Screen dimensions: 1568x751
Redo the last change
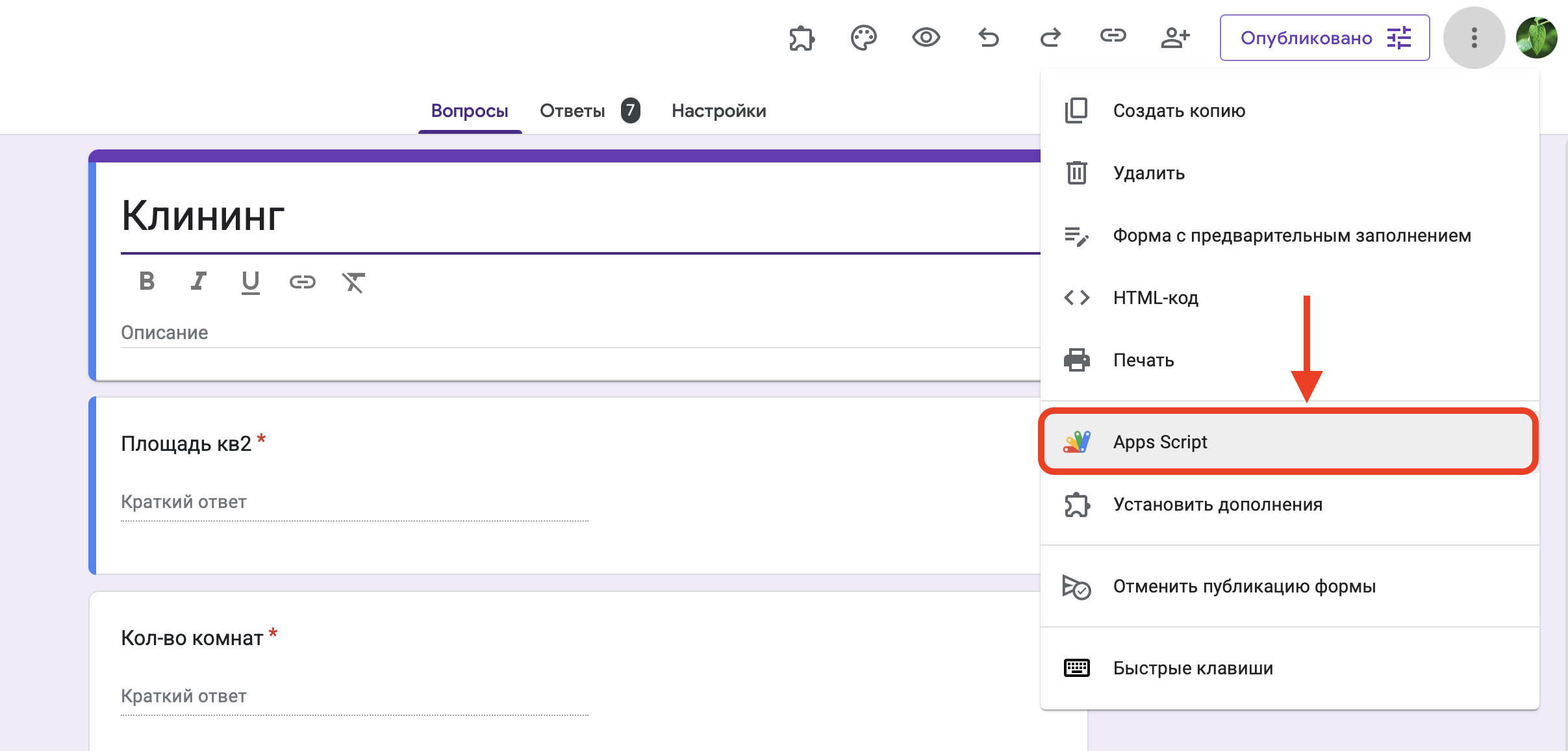[1050, 38]
